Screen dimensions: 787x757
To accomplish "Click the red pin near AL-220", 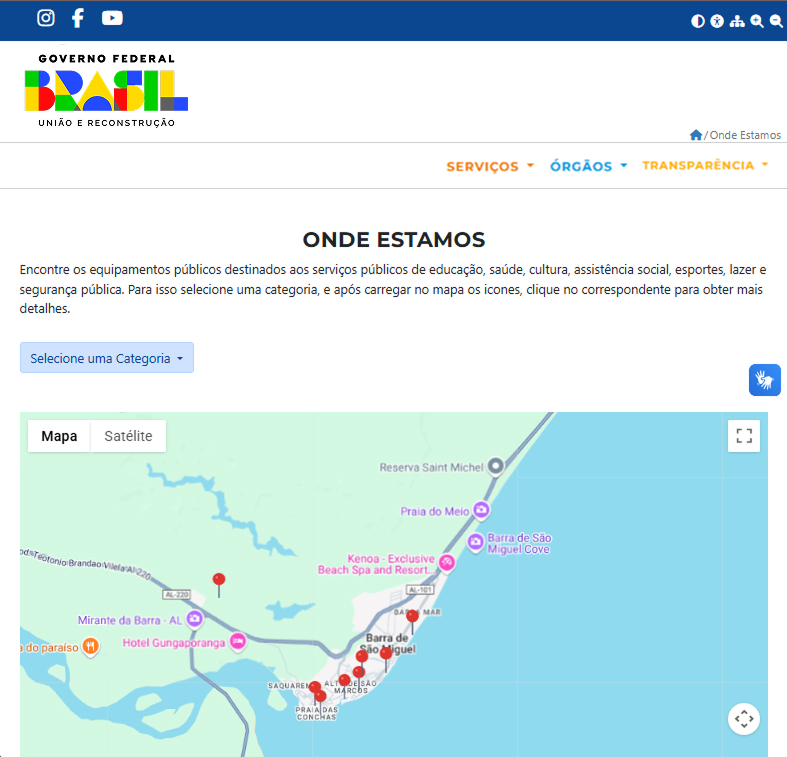I will tap(219, 580).
